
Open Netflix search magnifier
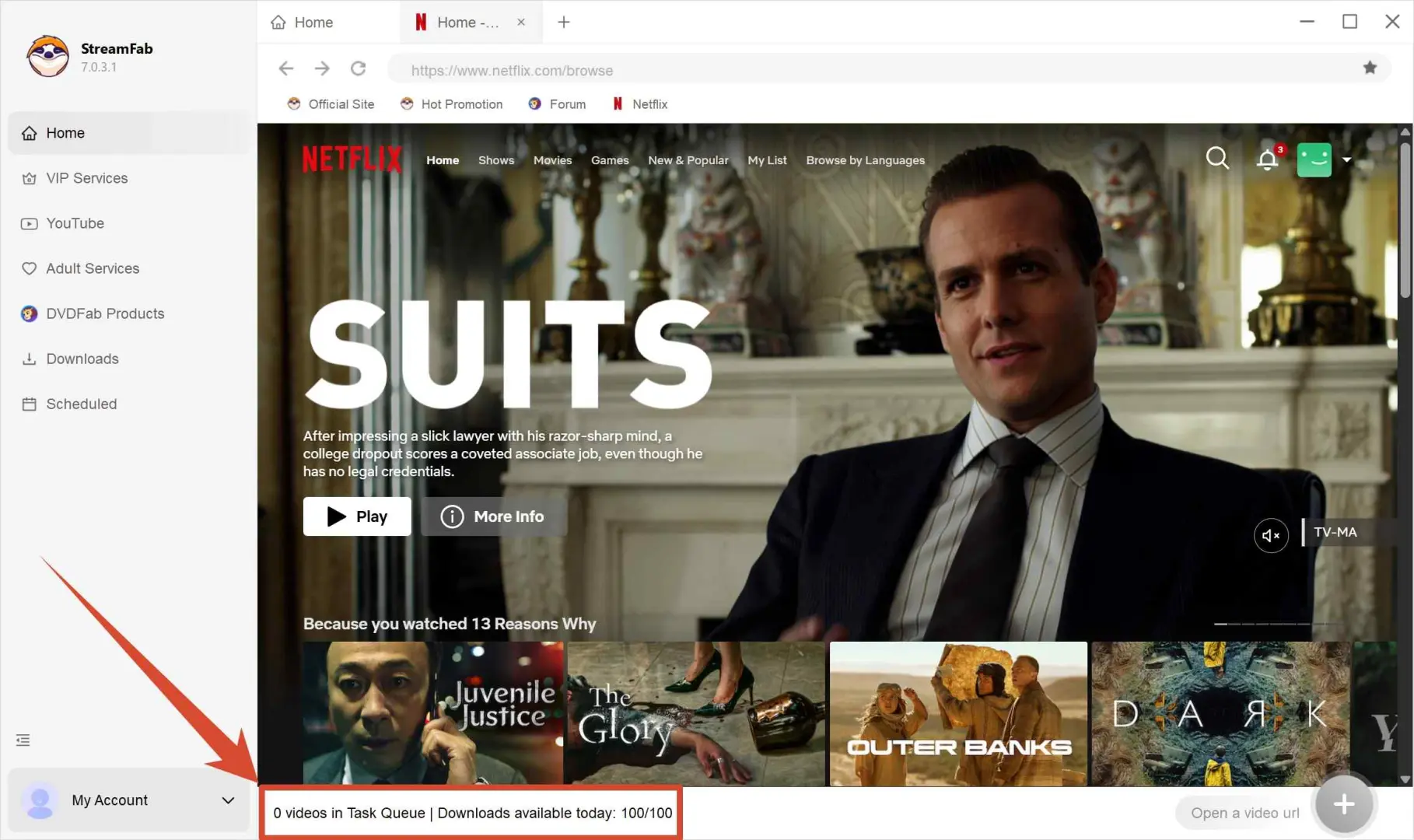(1217, 159)
